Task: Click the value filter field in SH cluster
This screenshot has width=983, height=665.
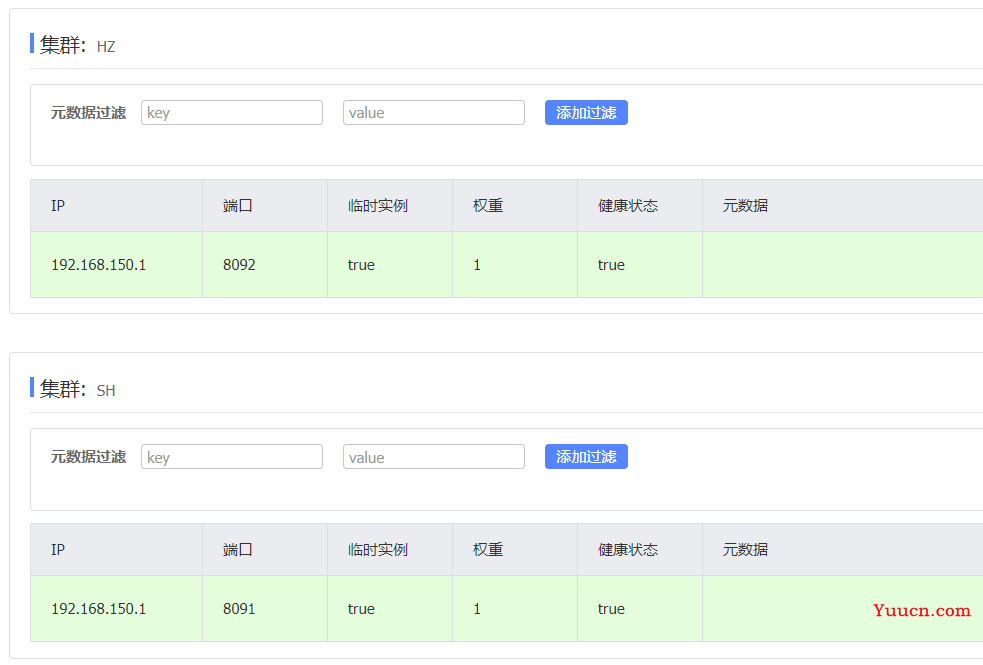Action: pos(433,457)
